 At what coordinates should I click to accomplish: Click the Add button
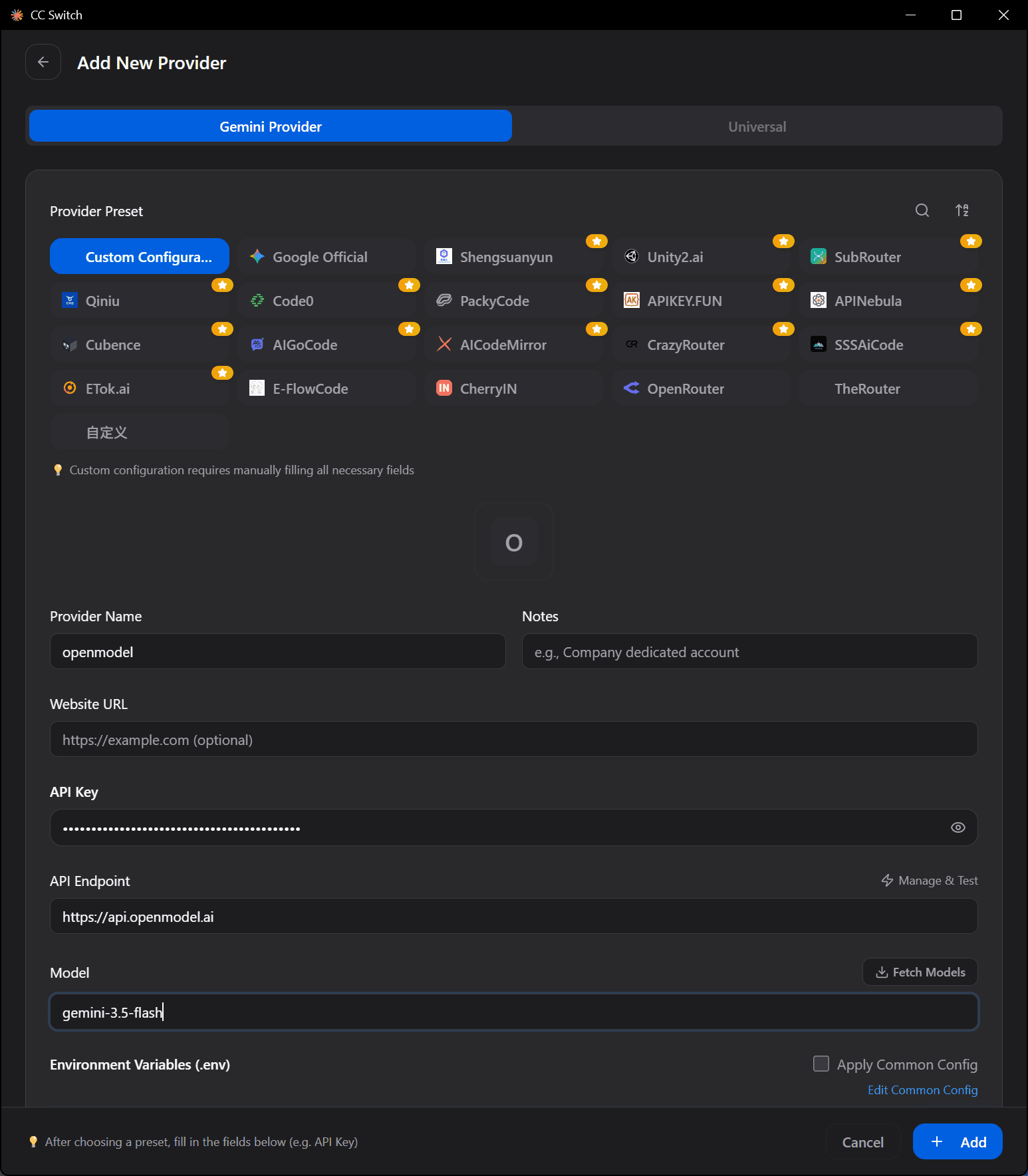(x=958, y=1141)
